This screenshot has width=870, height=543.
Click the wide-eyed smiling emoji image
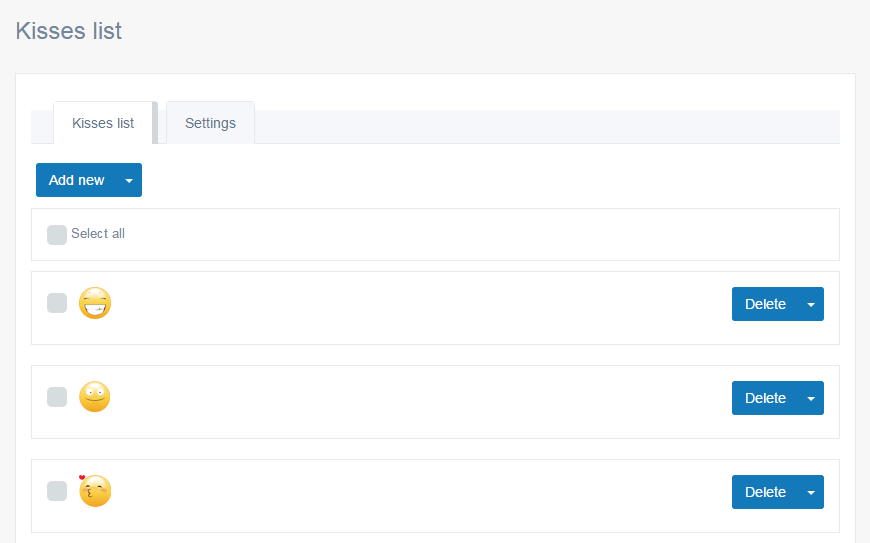(x=95, y=397)
